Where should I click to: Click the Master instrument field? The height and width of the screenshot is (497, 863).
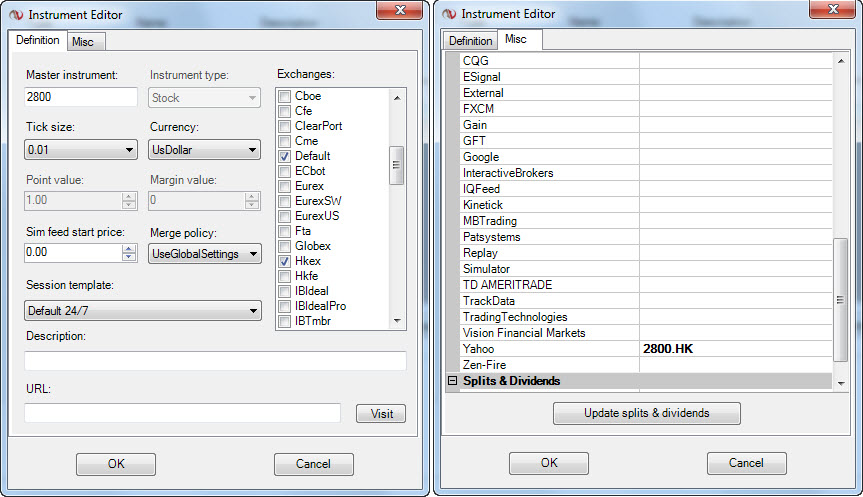pyautogui.click(x=81, y=97)
